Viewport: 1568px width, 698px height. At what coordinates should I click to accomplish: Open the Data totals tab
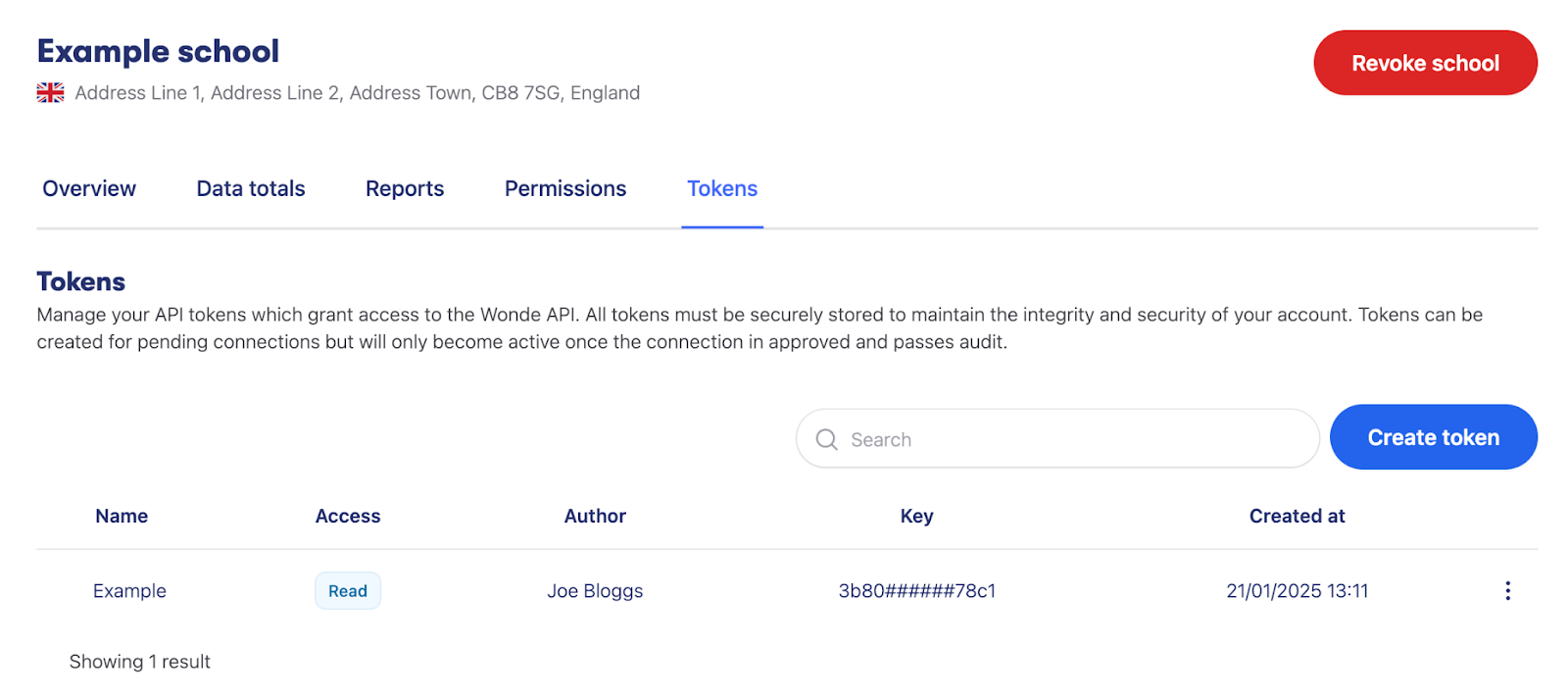tap(250, 188)
